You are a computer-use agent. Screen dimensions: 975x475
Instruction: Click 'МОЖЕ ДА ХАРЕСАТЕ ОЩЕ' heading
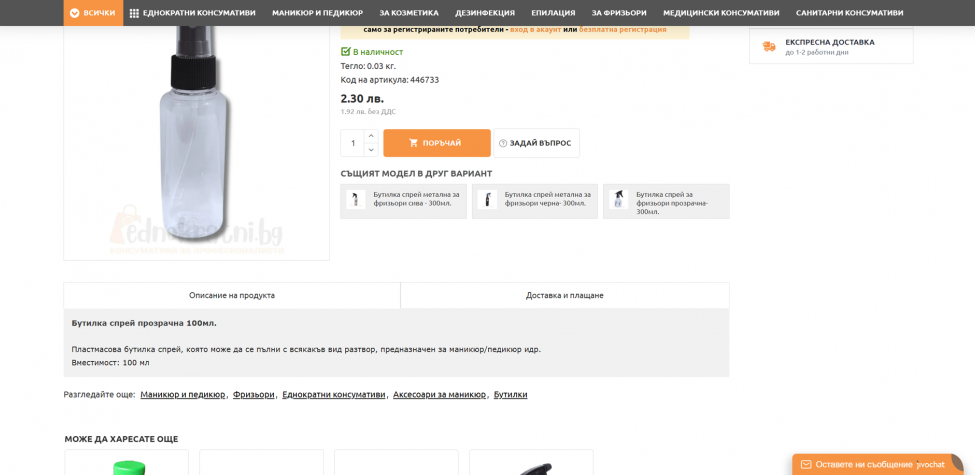(121, 439)
